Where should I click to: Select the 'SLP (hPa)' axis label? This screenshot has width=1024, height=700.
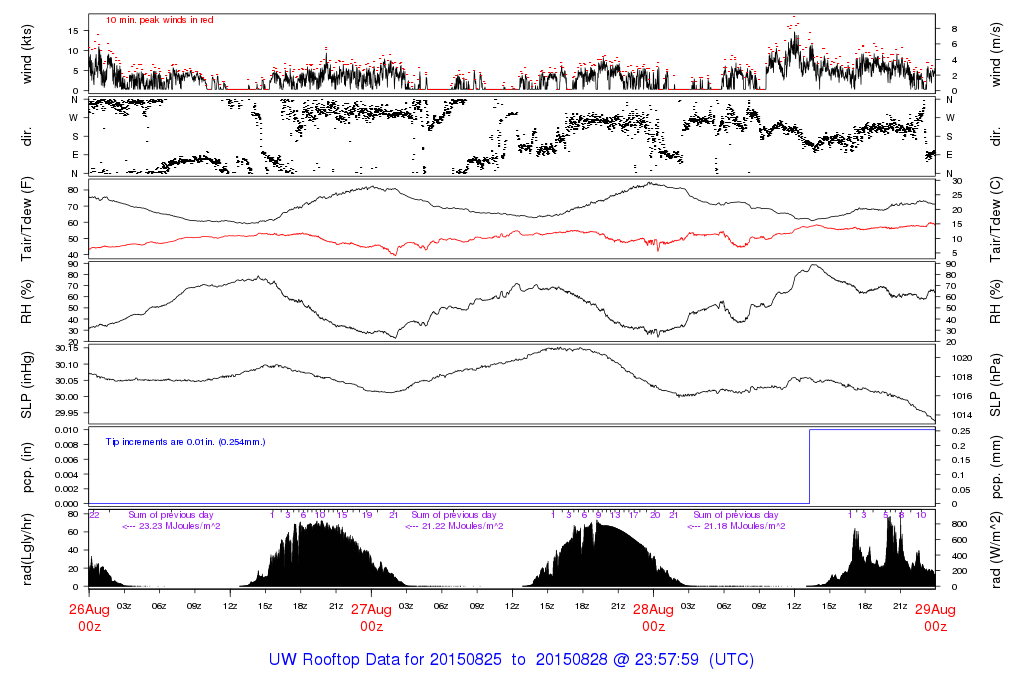point(995,385)
